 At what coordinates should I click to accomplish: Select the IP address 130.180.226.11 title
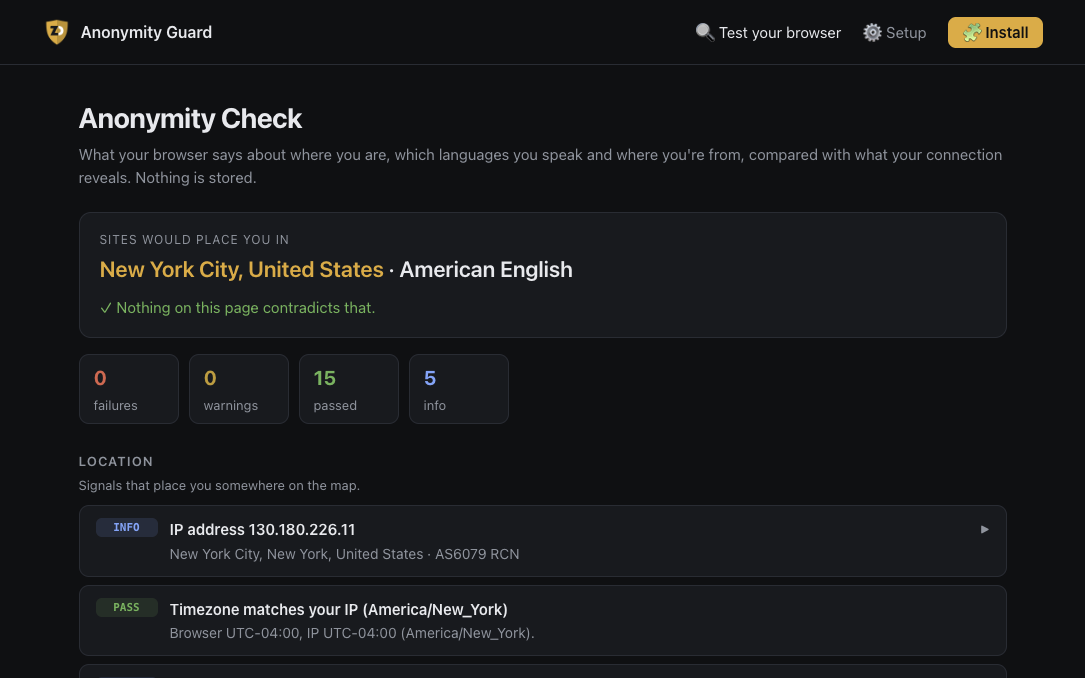[262, 529]
